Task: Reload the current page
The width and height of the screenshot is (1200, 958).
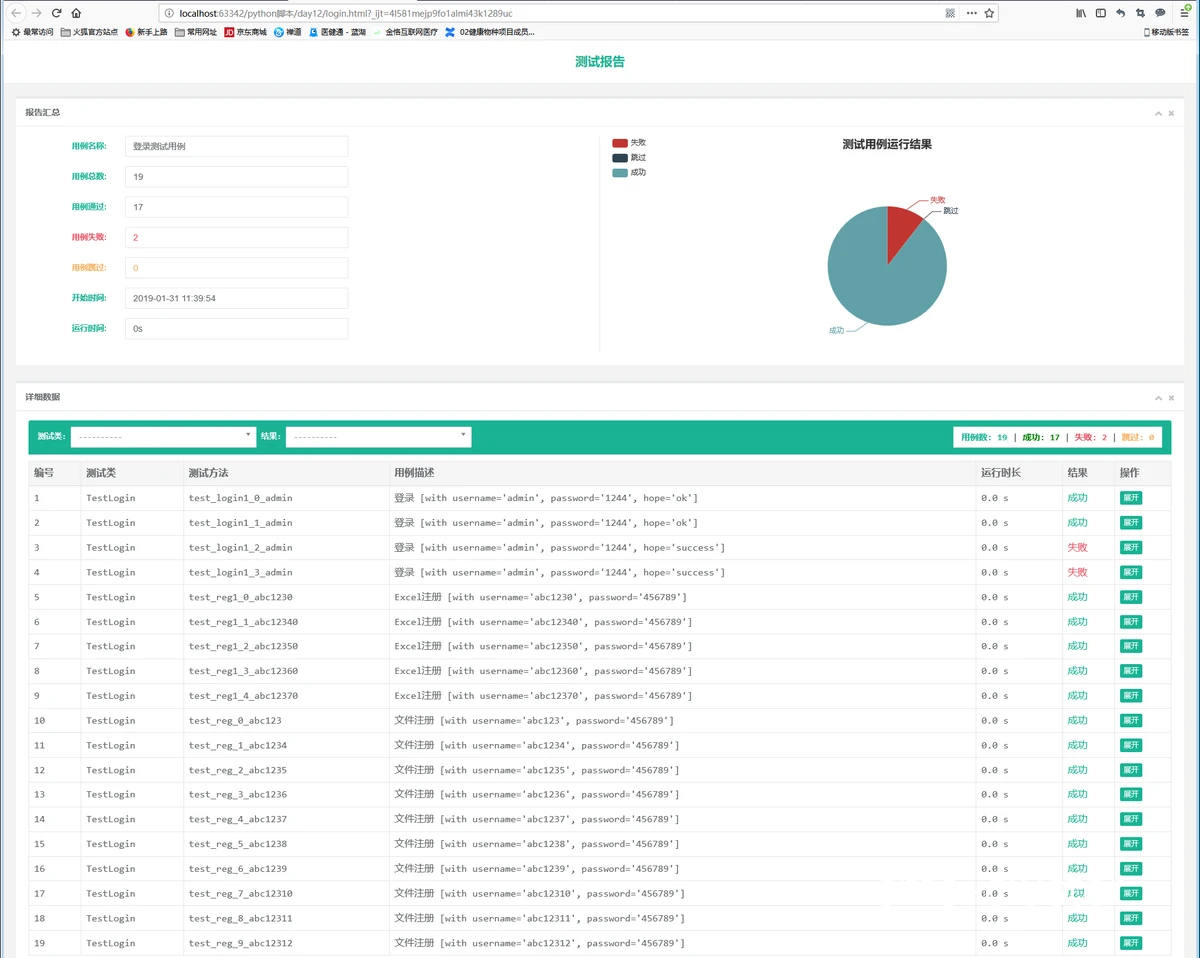Action: pos(56,13)
